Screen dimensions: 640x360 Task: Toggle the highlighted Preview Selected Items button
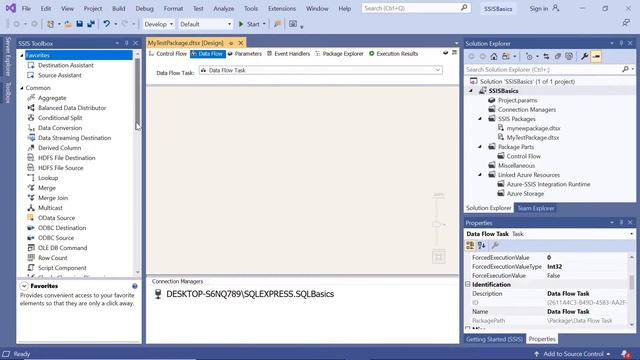(596, 56)
